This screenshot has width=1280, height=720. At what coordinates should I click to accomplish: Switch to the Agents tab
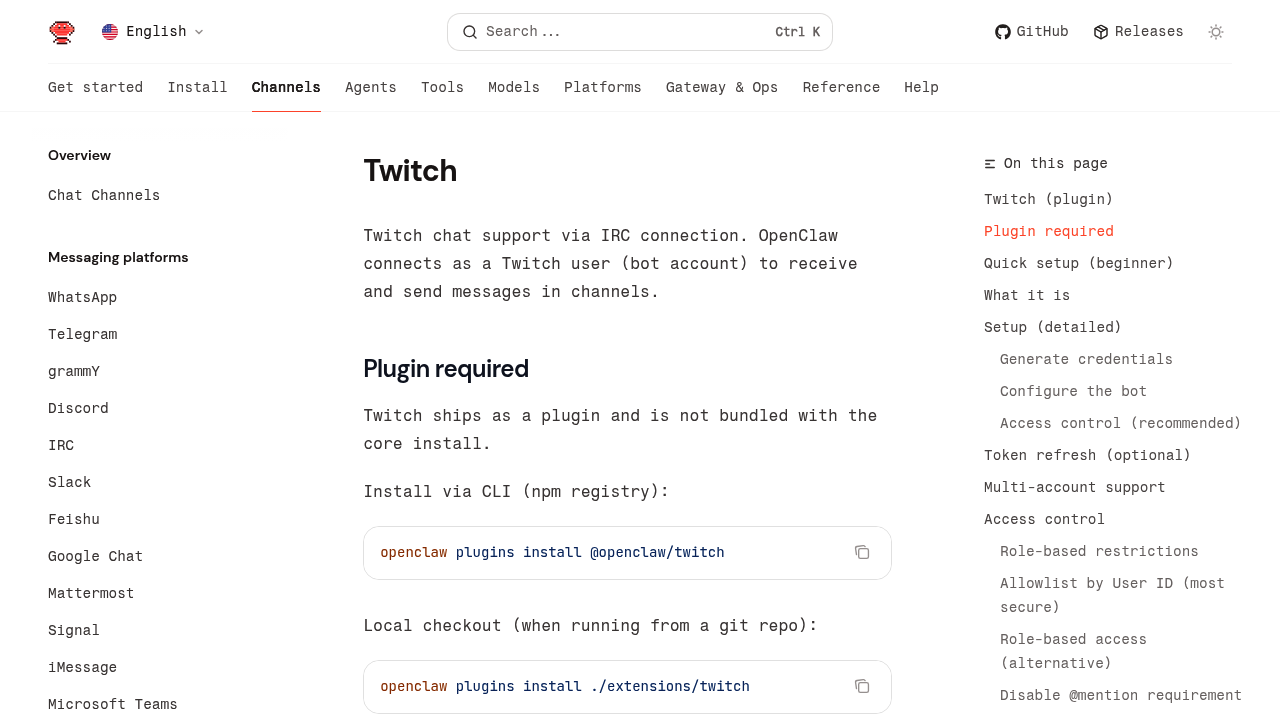tap(371, 88)
